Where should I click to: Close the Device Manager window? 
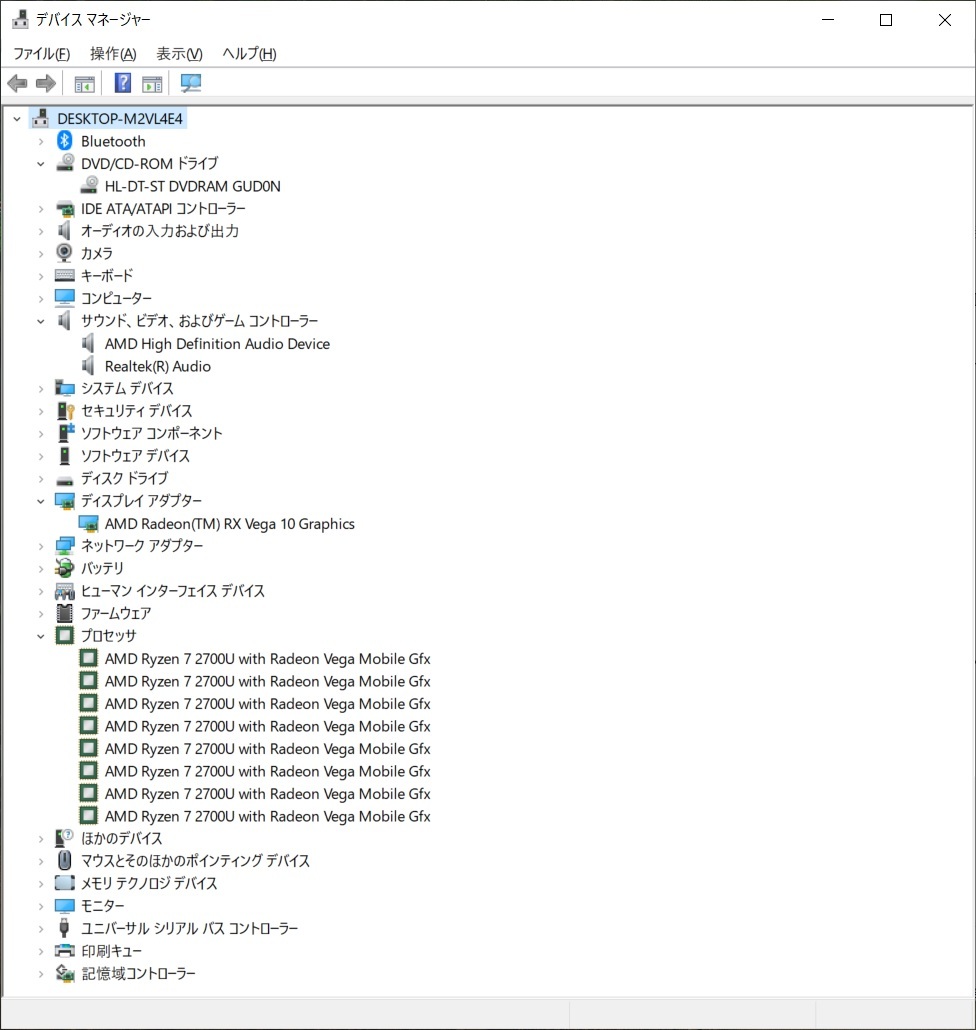[x=944, y=20]
